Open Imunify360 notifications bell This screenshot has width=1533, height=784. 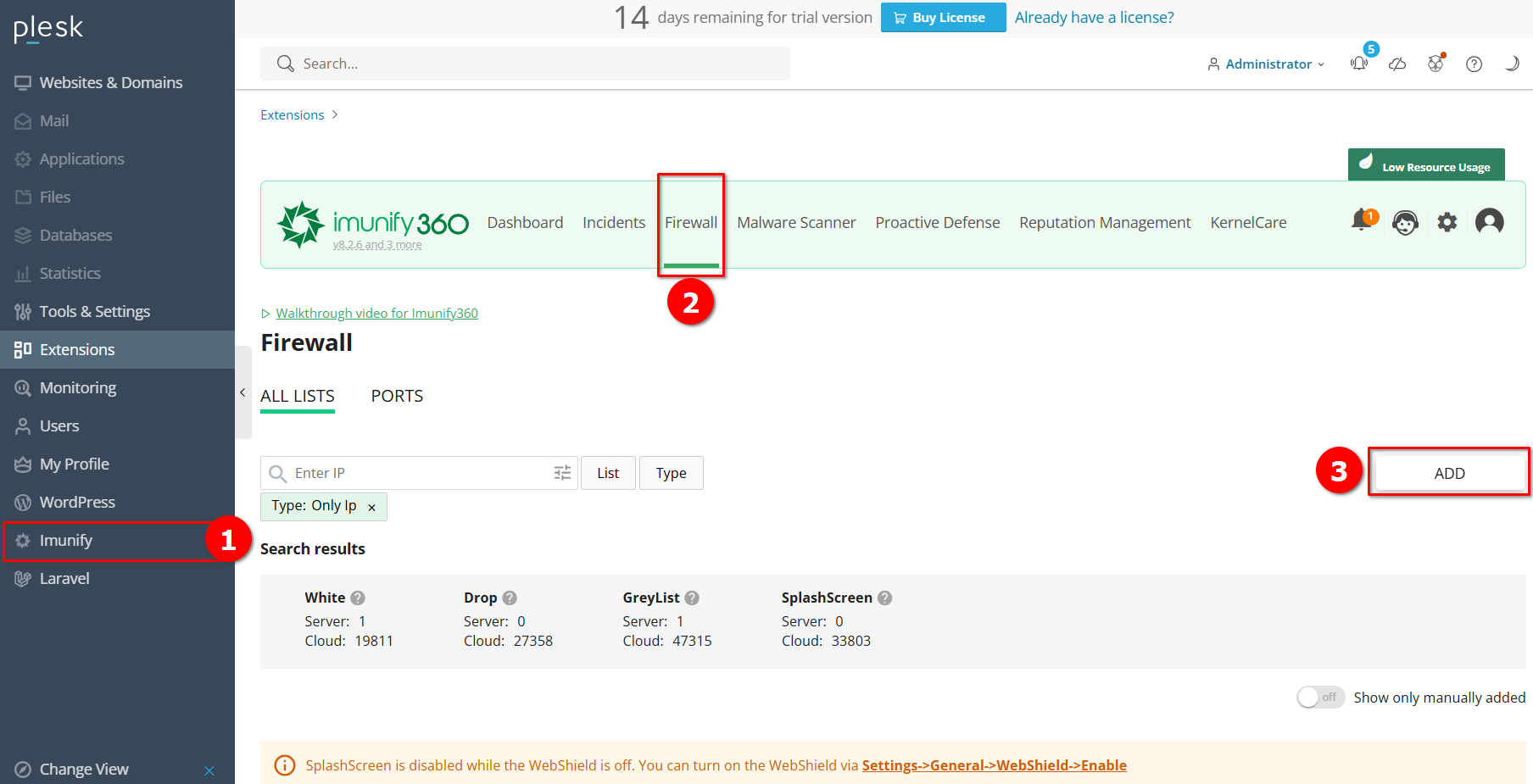(x=1363, y=220)
